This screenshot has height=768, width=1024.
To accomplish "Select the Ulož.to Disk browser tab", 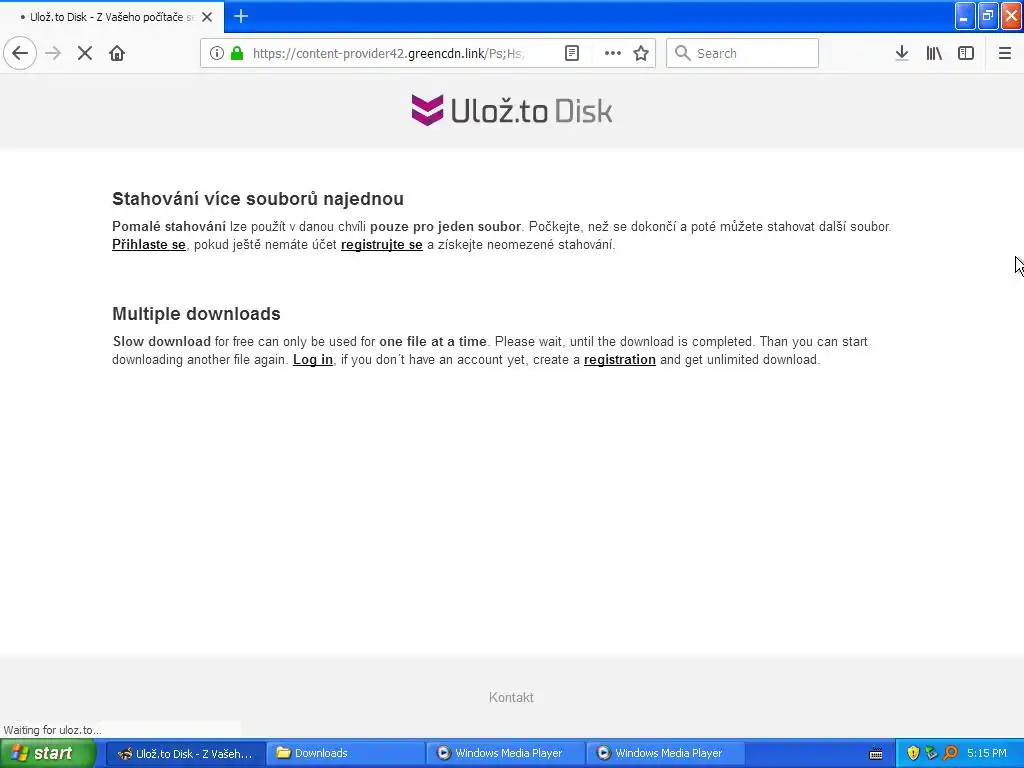I will tap(112, 17).
